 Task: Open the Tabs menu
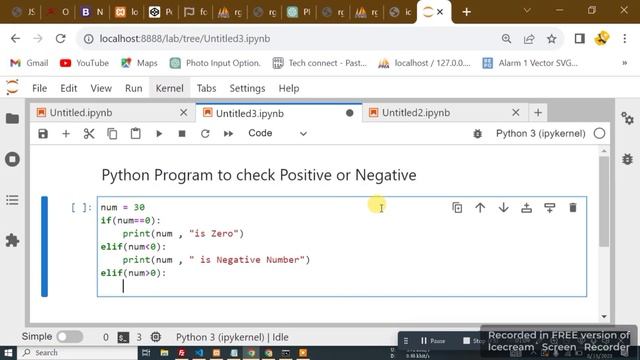tap(206, 88)
